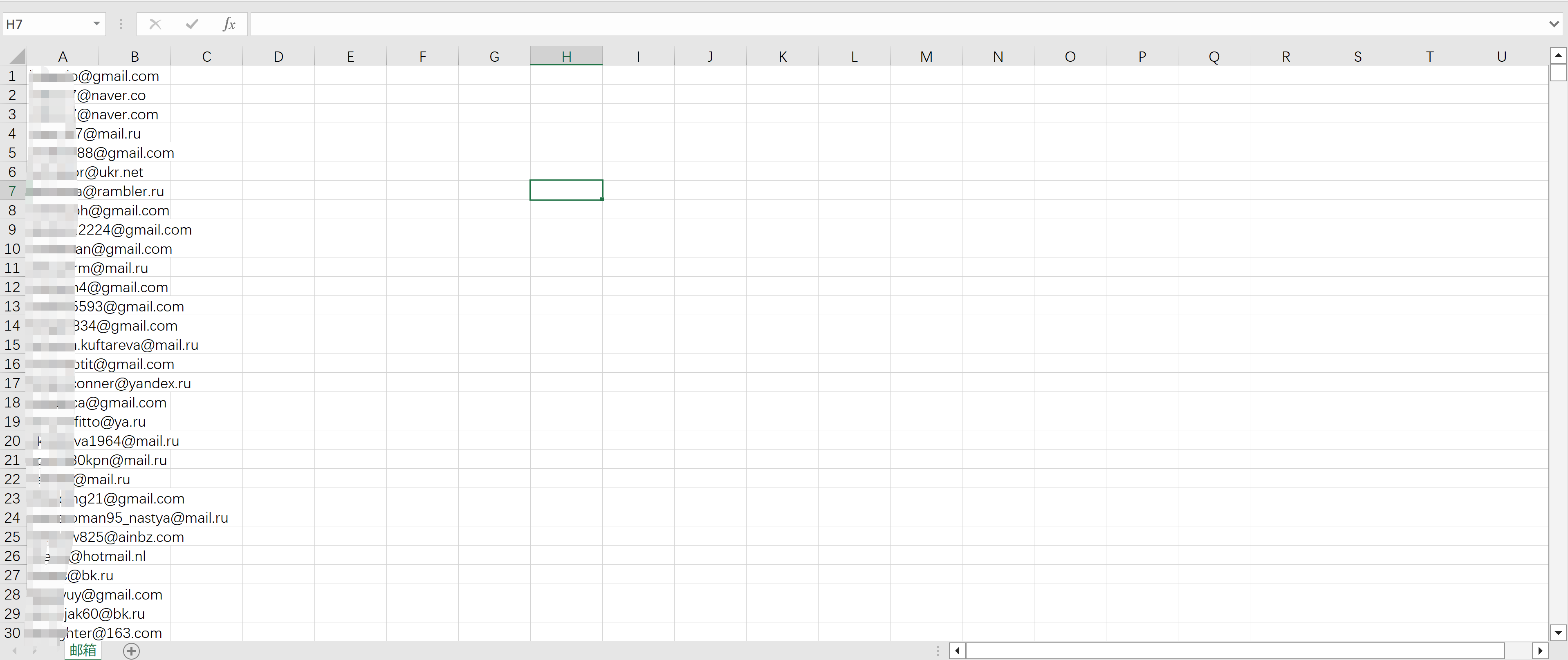Click cell ending kuftareva@mail.ru

pyautogui.click(x=63, y=345)
